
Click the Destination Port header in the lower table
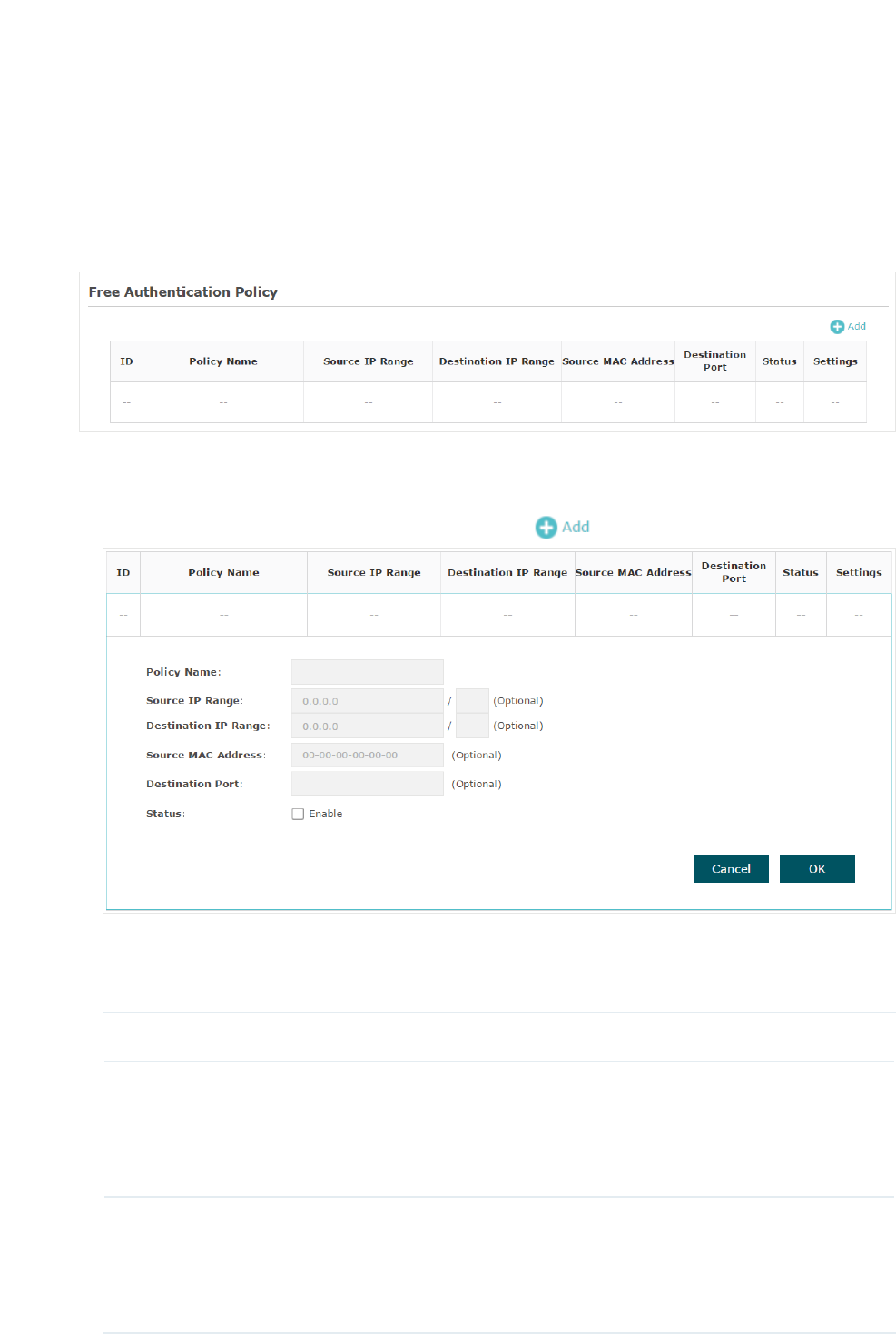pyautogui.click(x=734, y=572)
